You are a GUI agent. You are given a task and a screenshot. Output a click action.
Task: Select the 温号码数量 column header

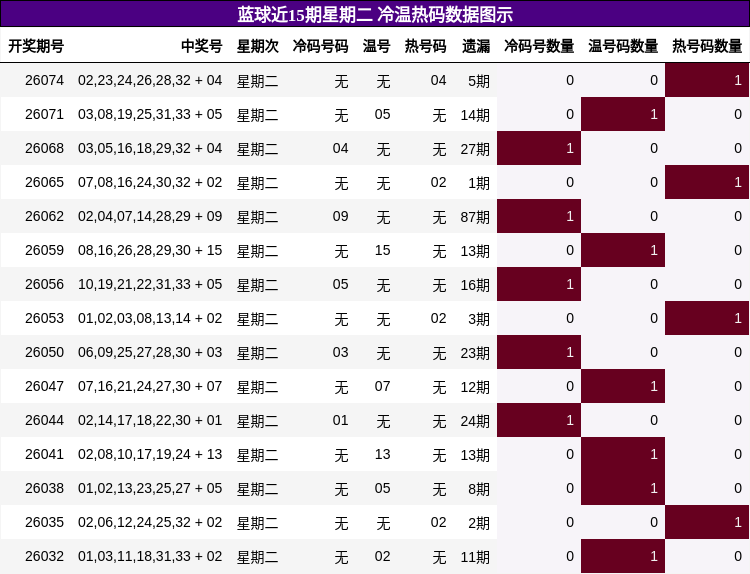pos(623,46)
